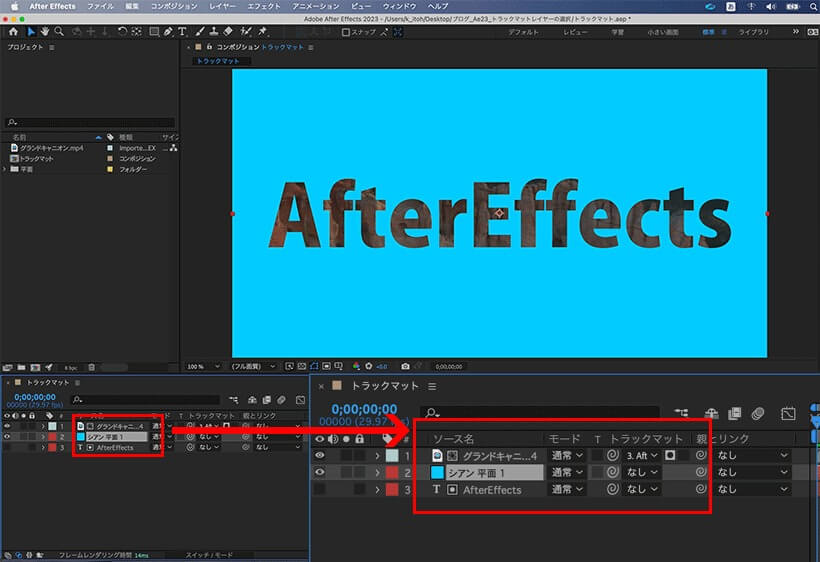Click the 8 bpc color depth button
The height and width of the screenshot is (562, 820).
tap(71, 368)
